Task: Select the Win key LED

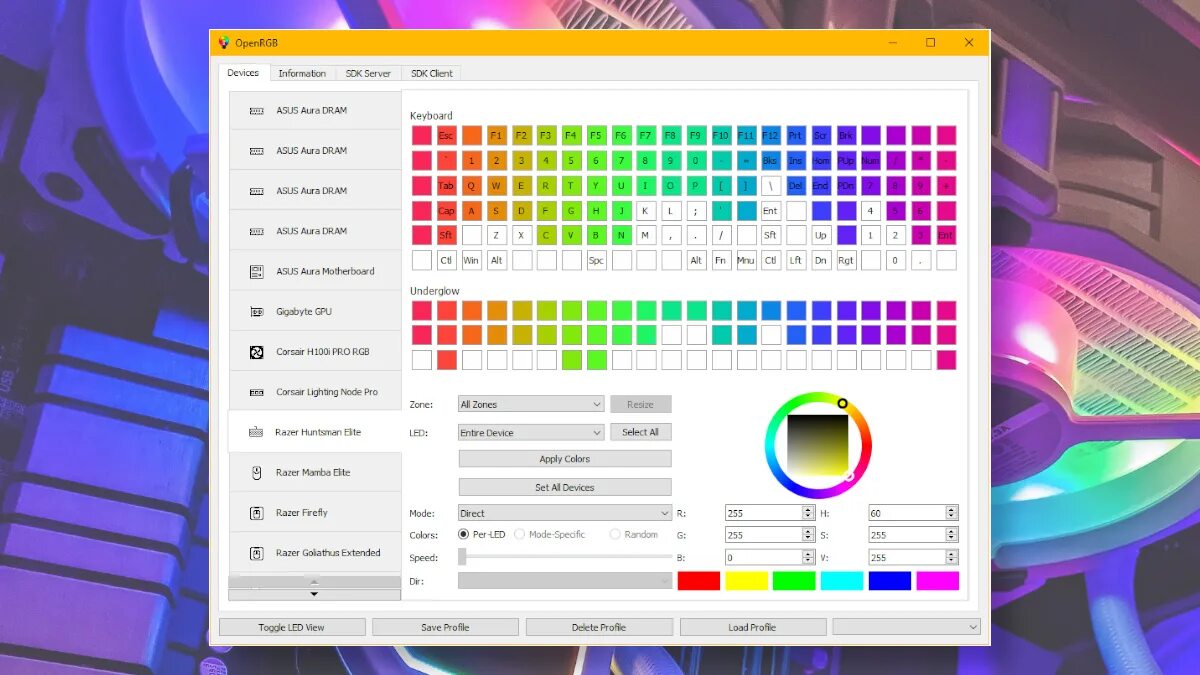Action: (x=472, y=260)
